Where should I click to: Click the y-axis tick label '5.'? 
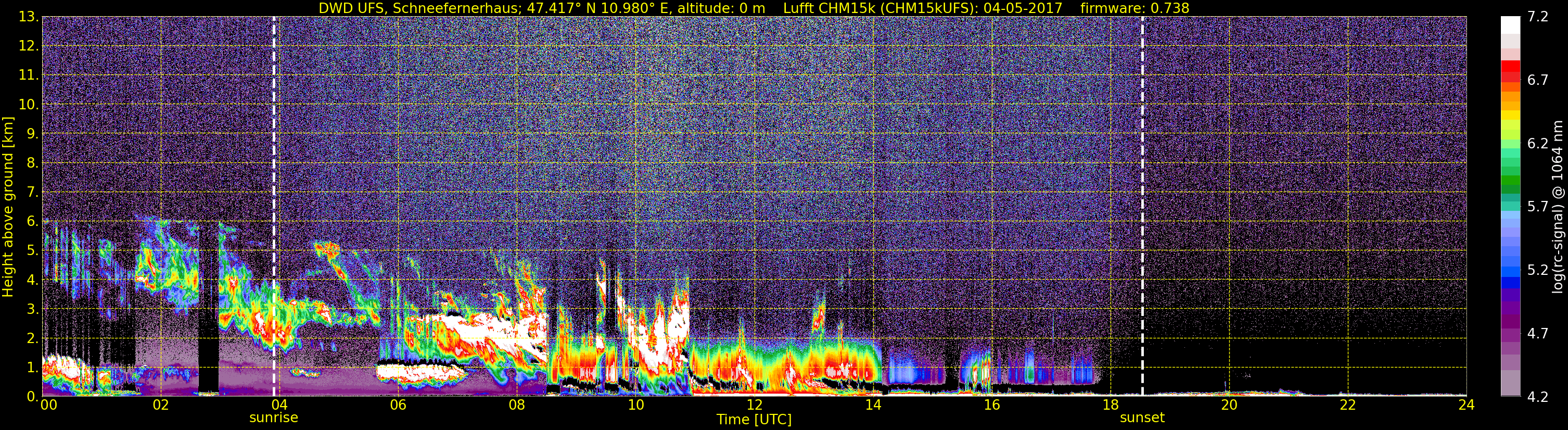[x=32, y=251]
